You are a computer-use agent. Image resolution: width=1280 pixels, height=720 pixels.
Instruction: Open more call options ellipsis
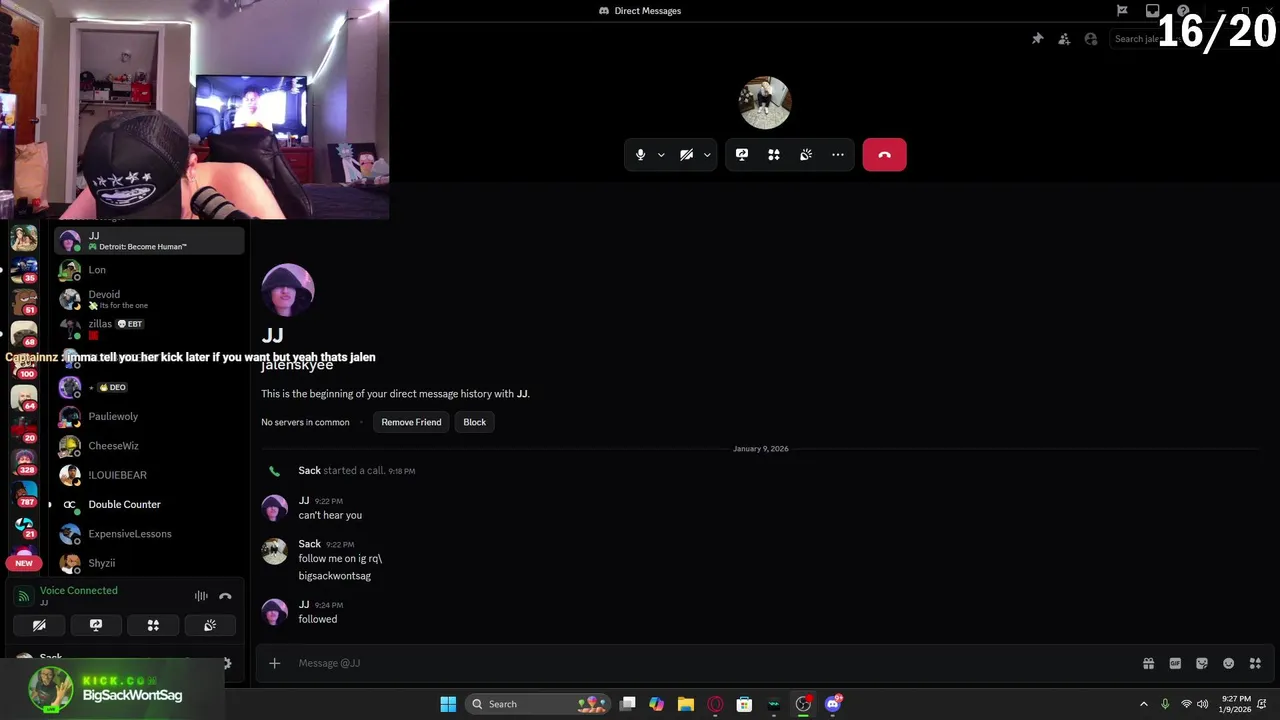pos(838,155)
